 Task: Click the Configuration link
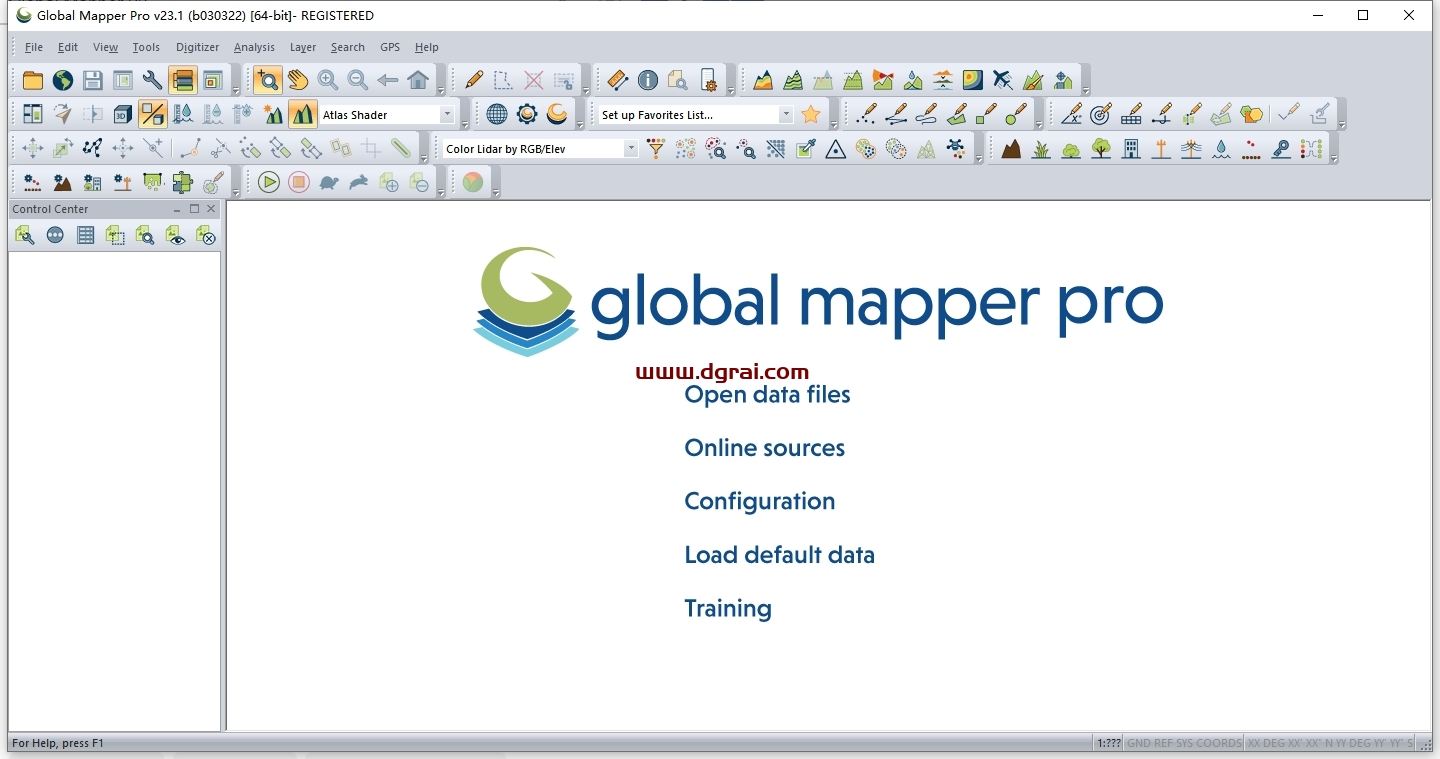(759, 502)
